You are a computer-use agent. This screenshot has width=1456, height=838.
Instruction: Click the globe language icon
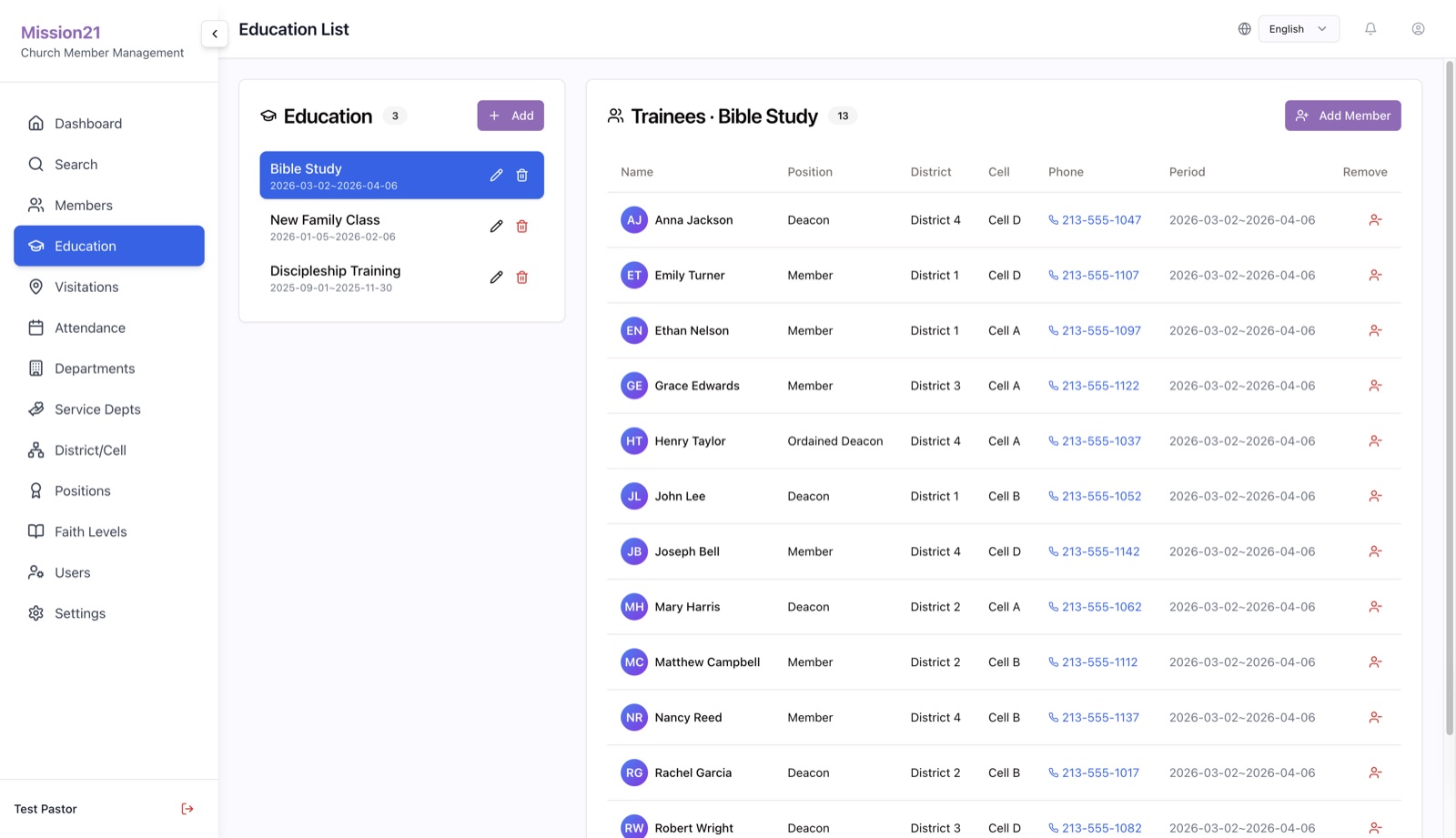pos(1244,29)
